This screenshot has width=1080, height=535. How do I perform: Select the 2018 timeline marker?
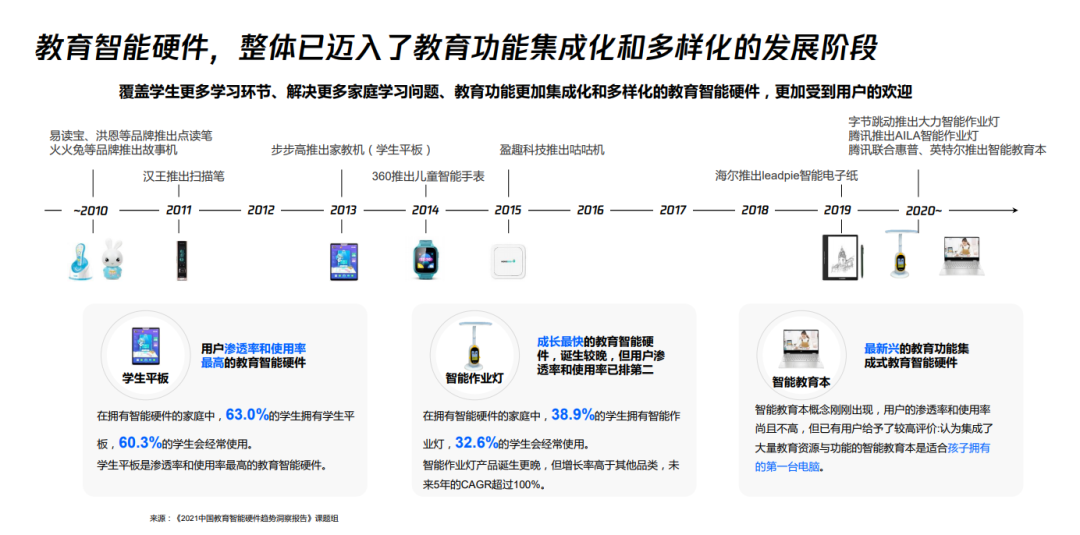tap(755, 210)
